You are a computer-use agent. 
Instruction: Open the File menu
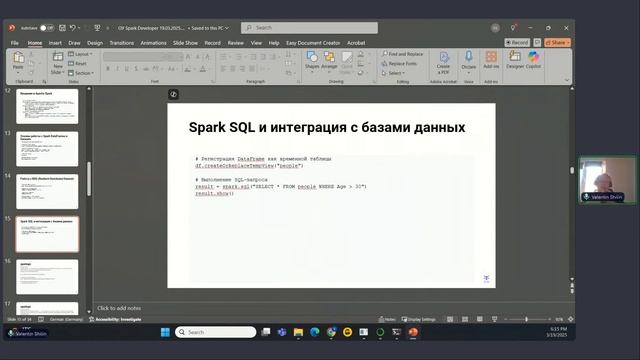tap(15, 43)
